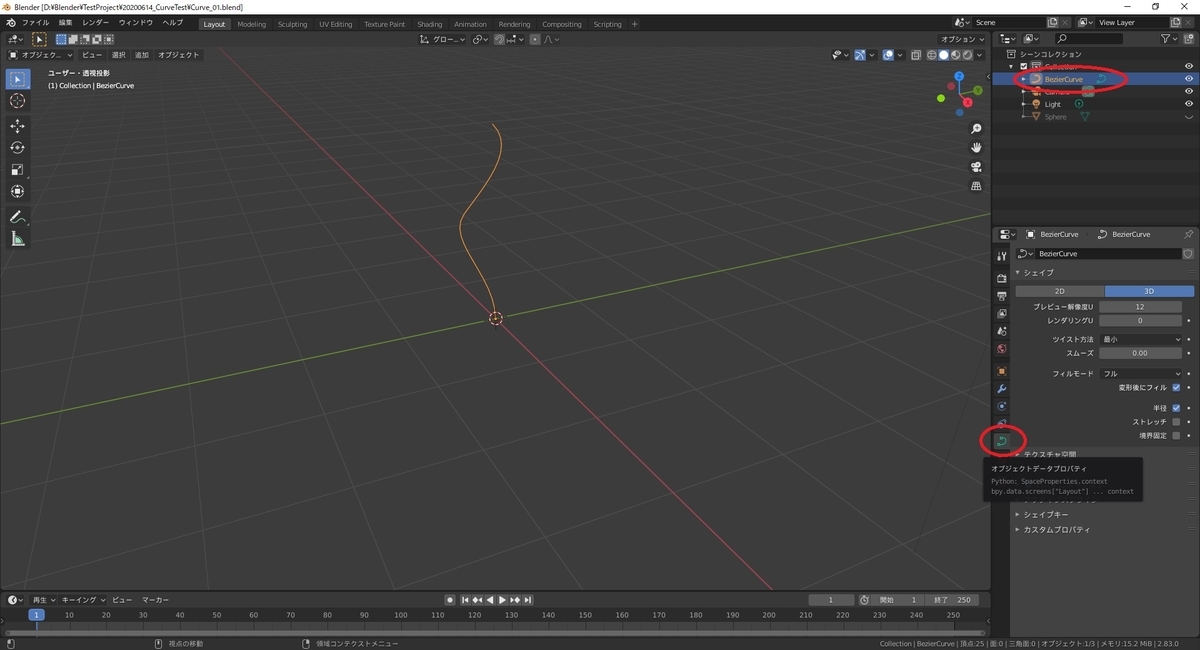Toggle the 半径 checkbox
The width and height of the screenshot is (1200, 650).
point(1176,408)
